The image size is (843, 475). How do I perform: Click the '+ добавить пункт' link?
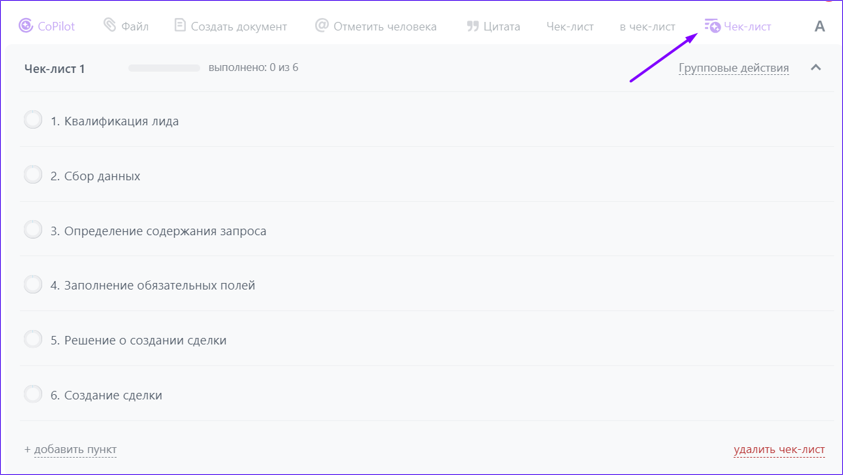(x=70, y=450)
